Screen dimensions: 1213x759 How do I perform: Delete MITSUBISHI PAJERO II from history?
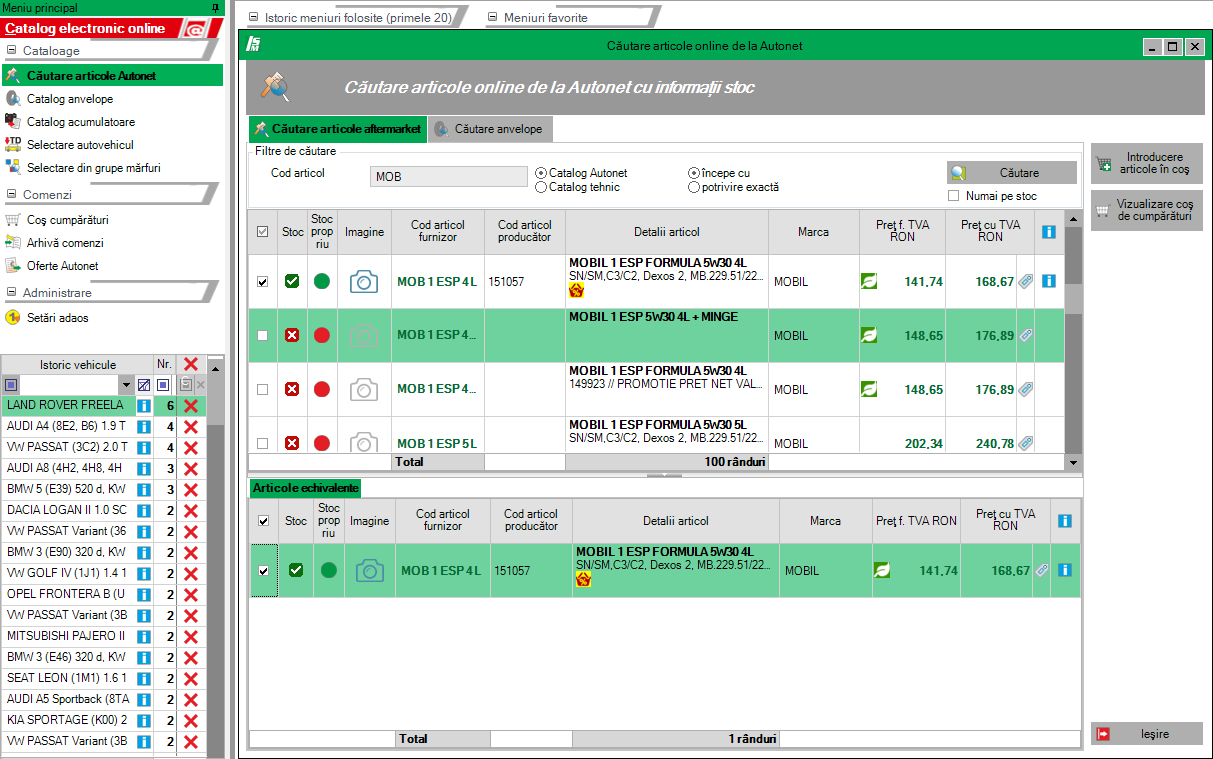click(190, 636)
